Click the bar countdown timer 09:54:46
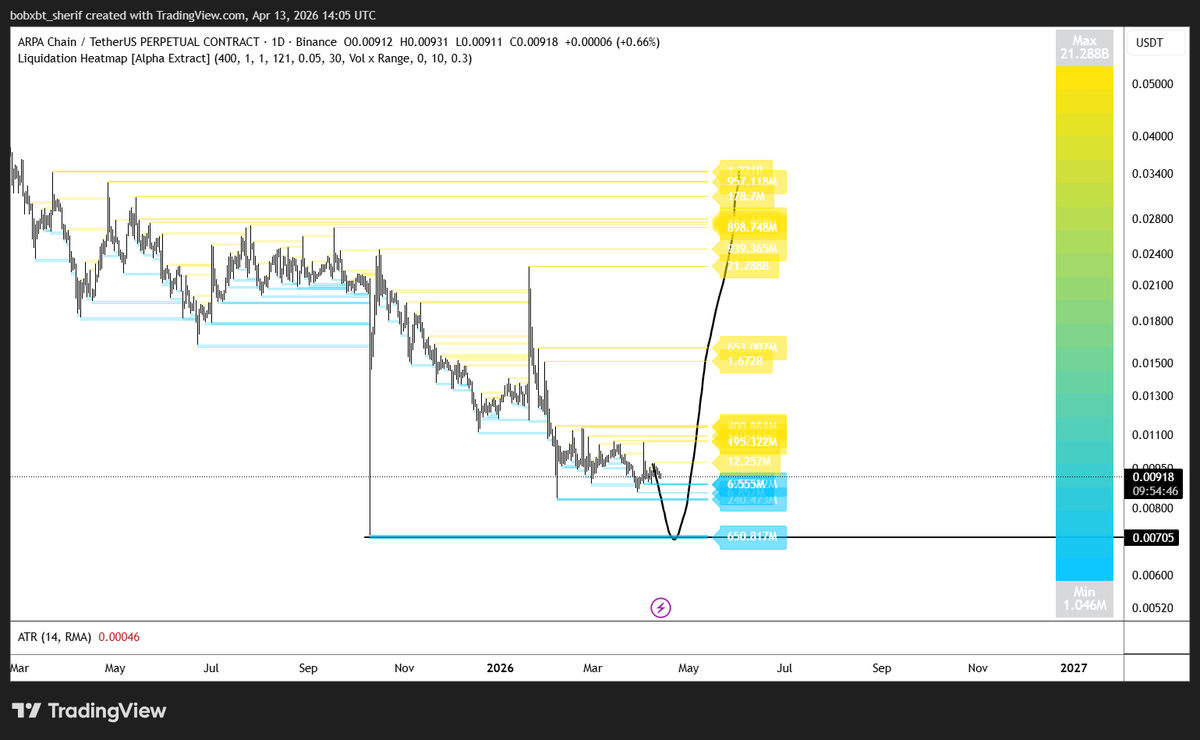 pyautogui.click(x=1153, y=491)
